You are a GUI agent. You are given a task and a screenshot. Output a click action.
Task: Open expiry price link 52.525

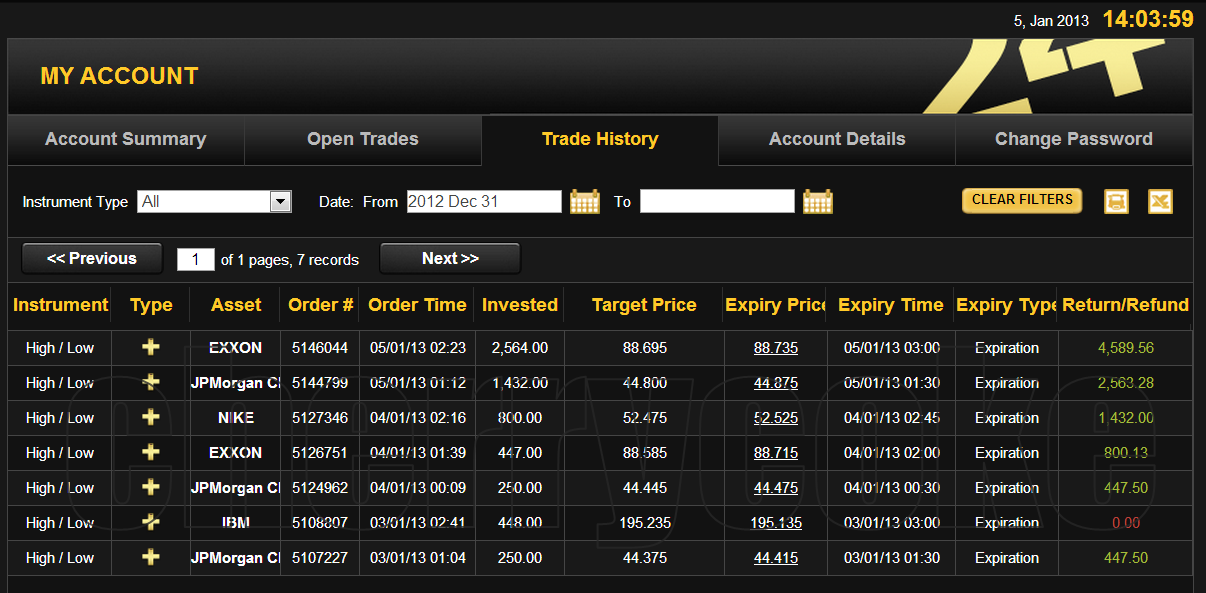point(776,418)
